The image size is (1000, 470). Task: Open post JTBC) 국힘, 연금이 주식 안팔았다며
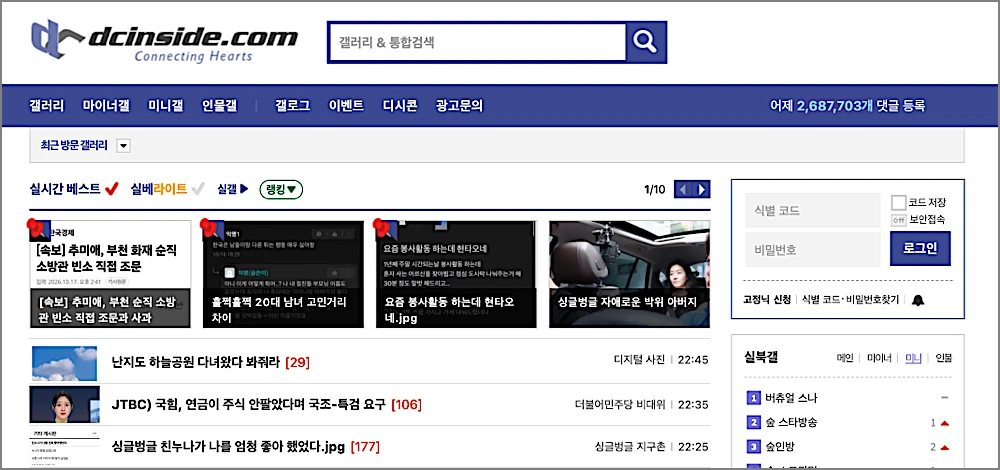[248, 404]
